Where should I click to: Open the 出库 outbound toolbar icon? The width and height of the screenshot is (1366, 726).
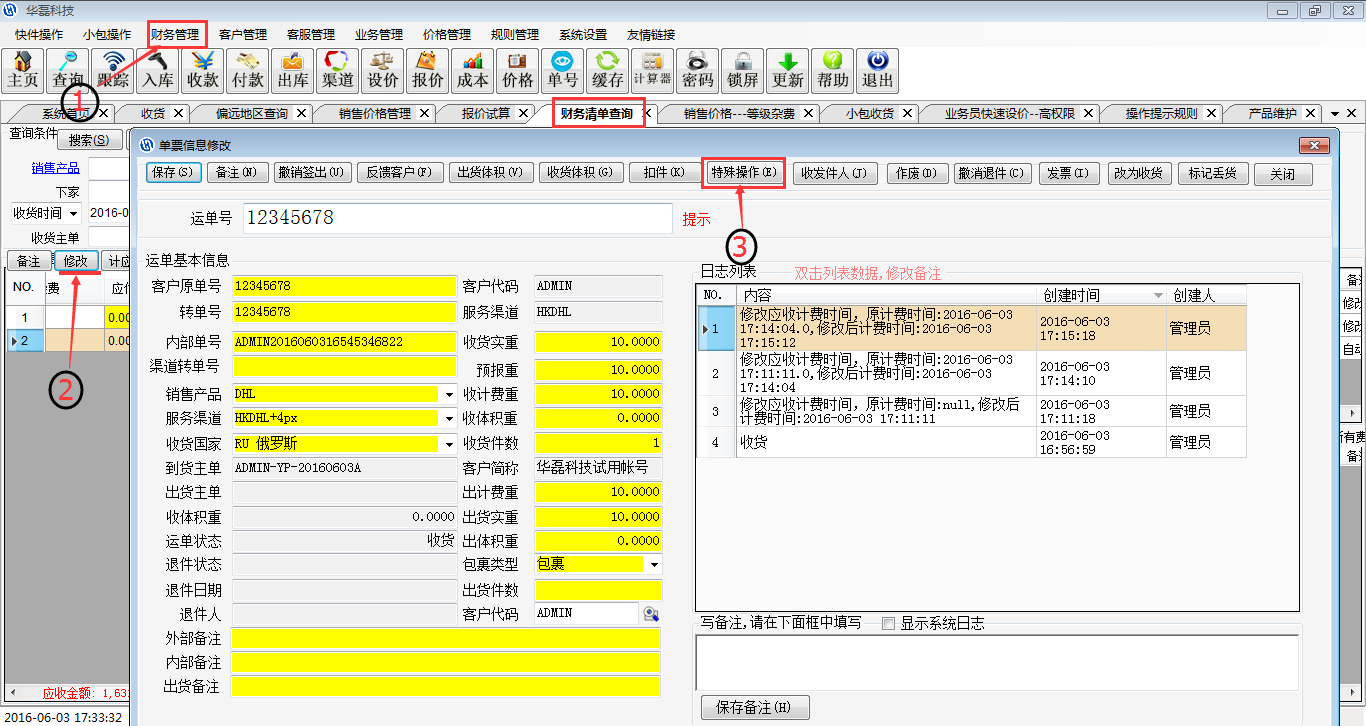point(293,70)
